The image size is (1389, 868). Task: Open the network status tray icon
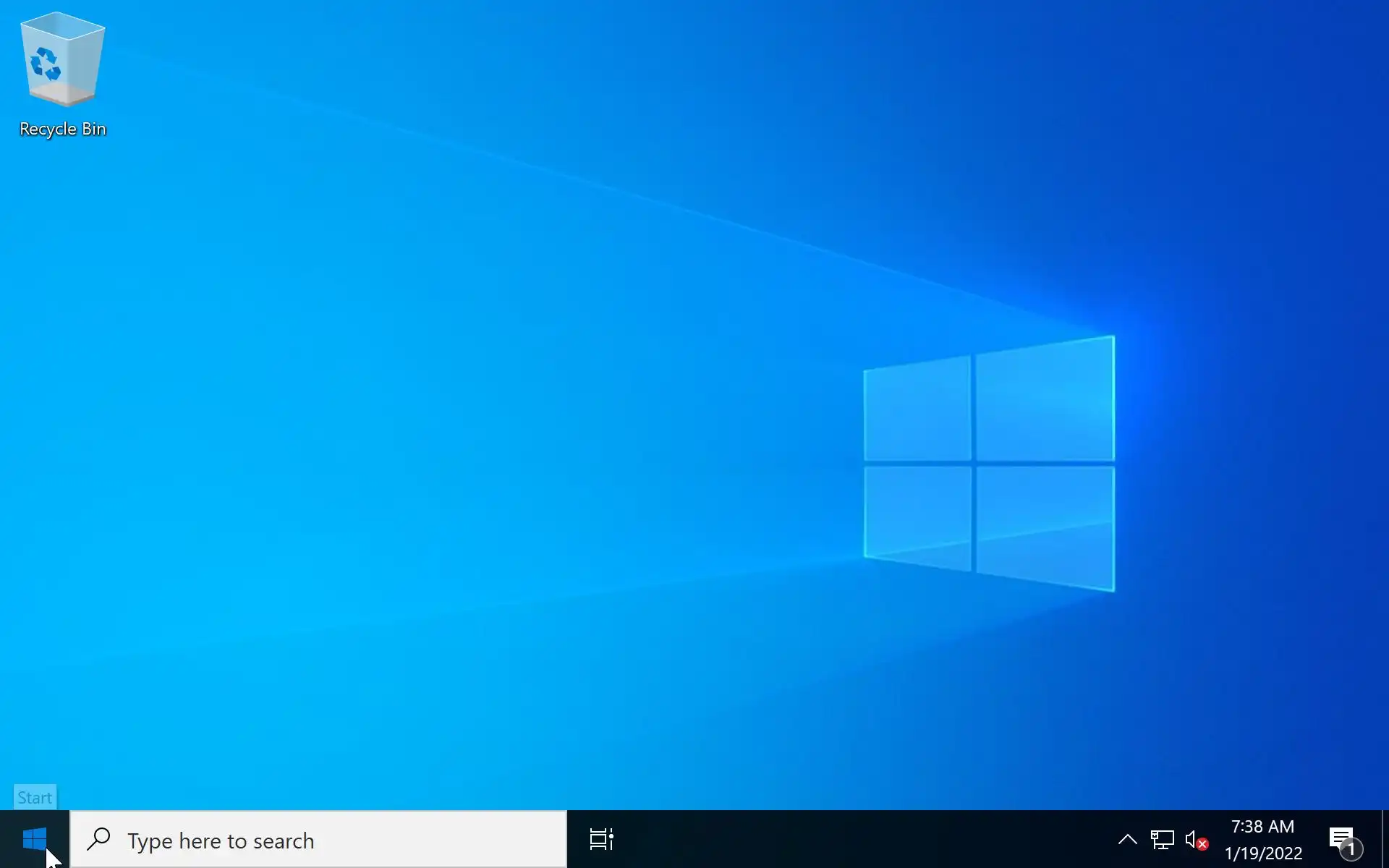click(x=1162, y=840)
